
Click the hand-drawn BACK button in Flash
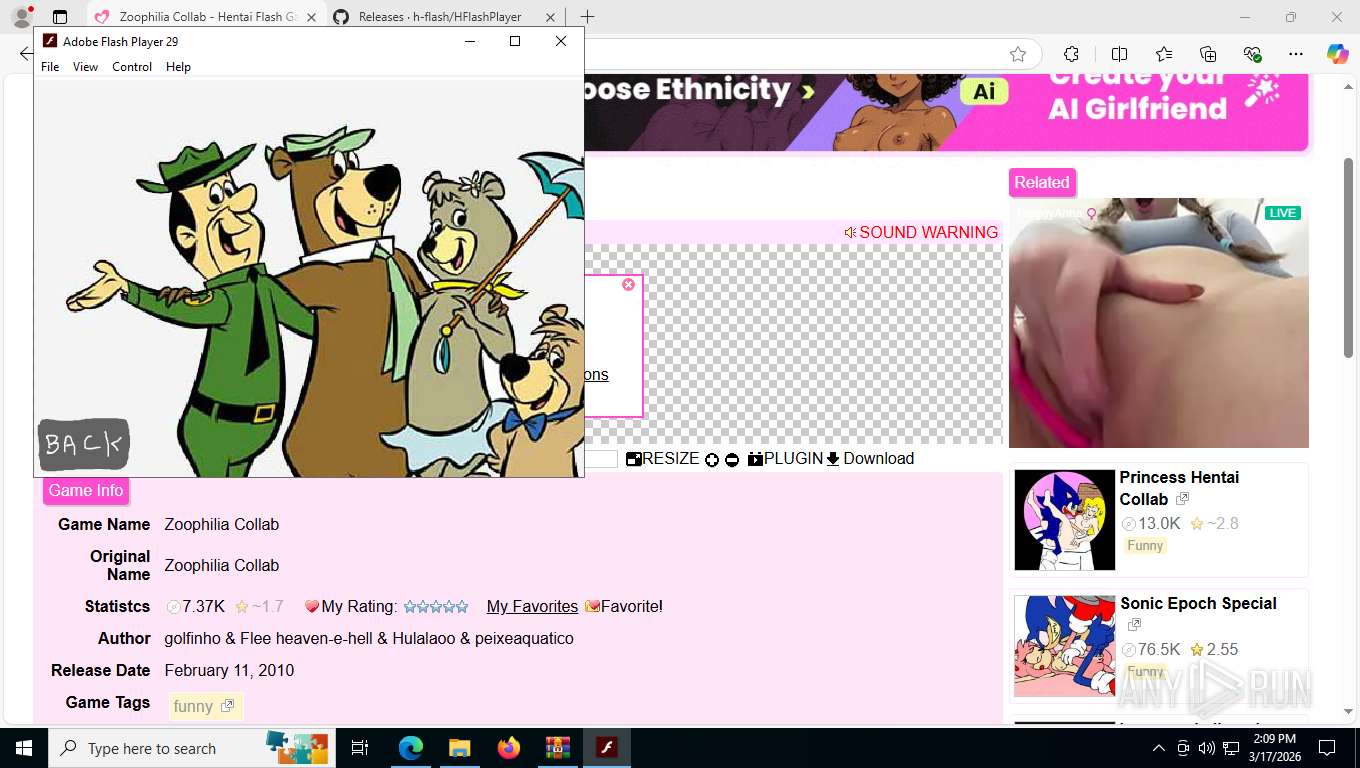coord(84,444)
